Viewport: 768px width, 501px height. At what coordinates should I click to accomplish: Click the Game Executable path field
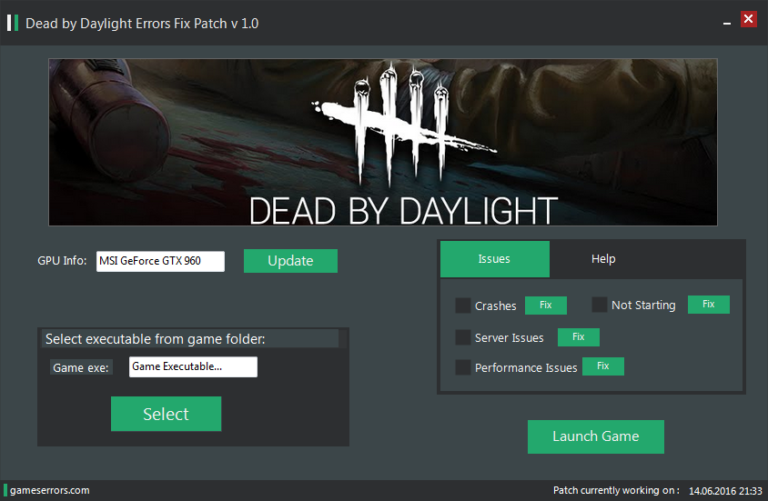click(x=193, y=367)
